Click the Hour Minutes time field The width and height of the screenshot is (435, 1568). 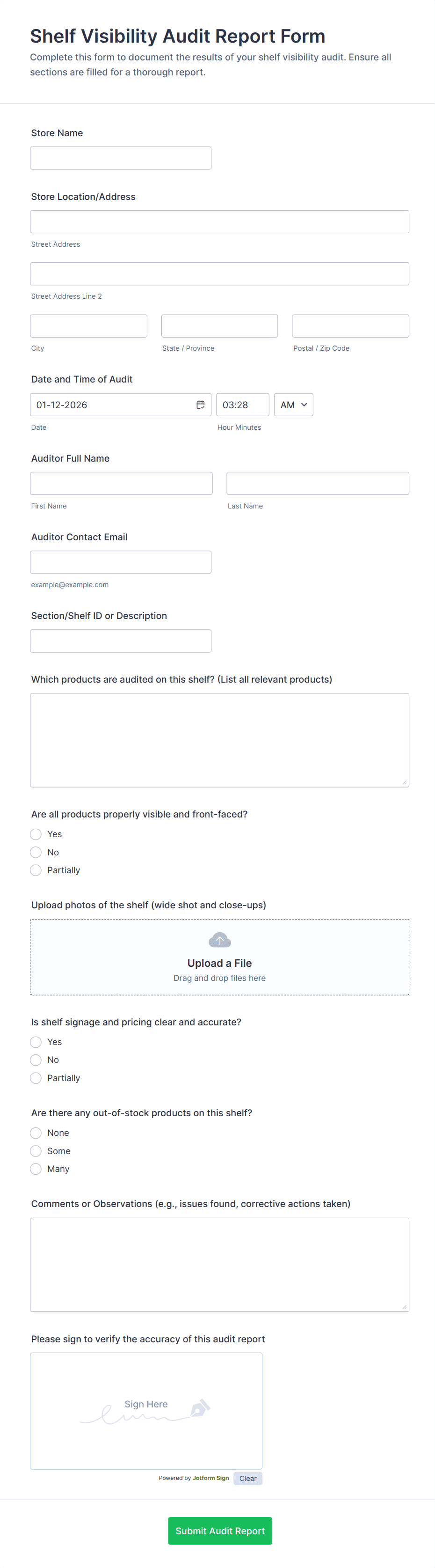pyautogui.click(x=242, y=404)
